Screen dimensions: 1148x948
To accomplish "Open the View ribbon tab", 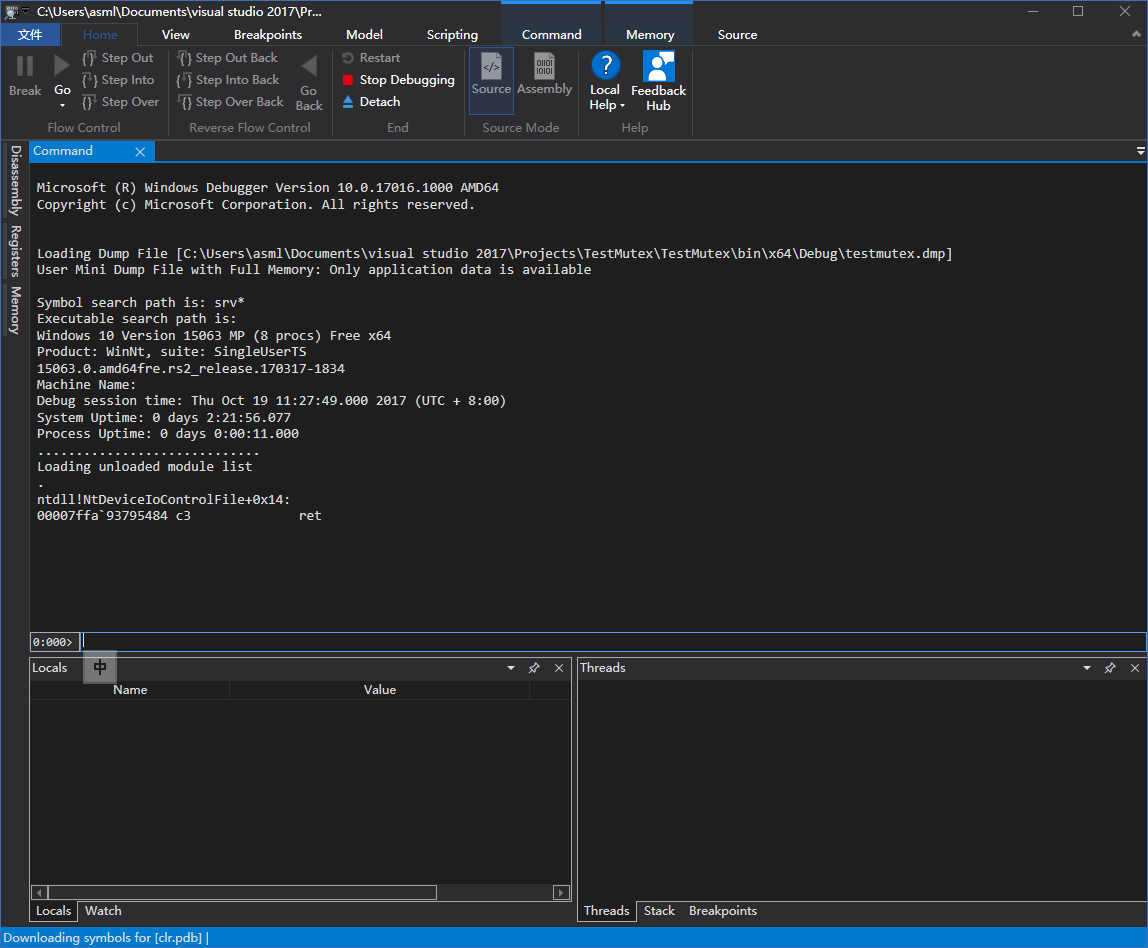I will (x=176, y=34).
